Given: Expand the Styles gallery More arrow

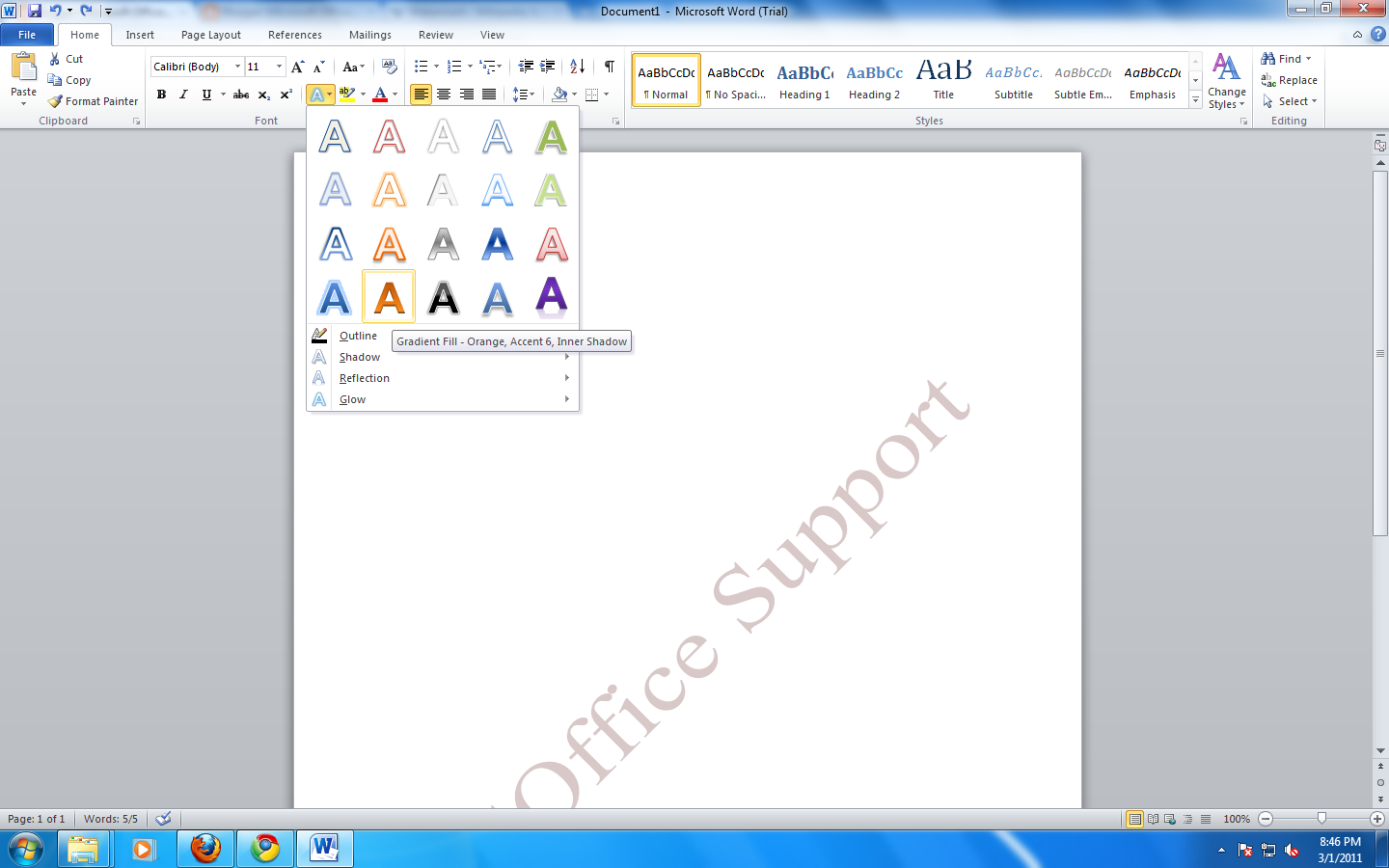Looking at the screenshot, I should [x=1195, y=99].
